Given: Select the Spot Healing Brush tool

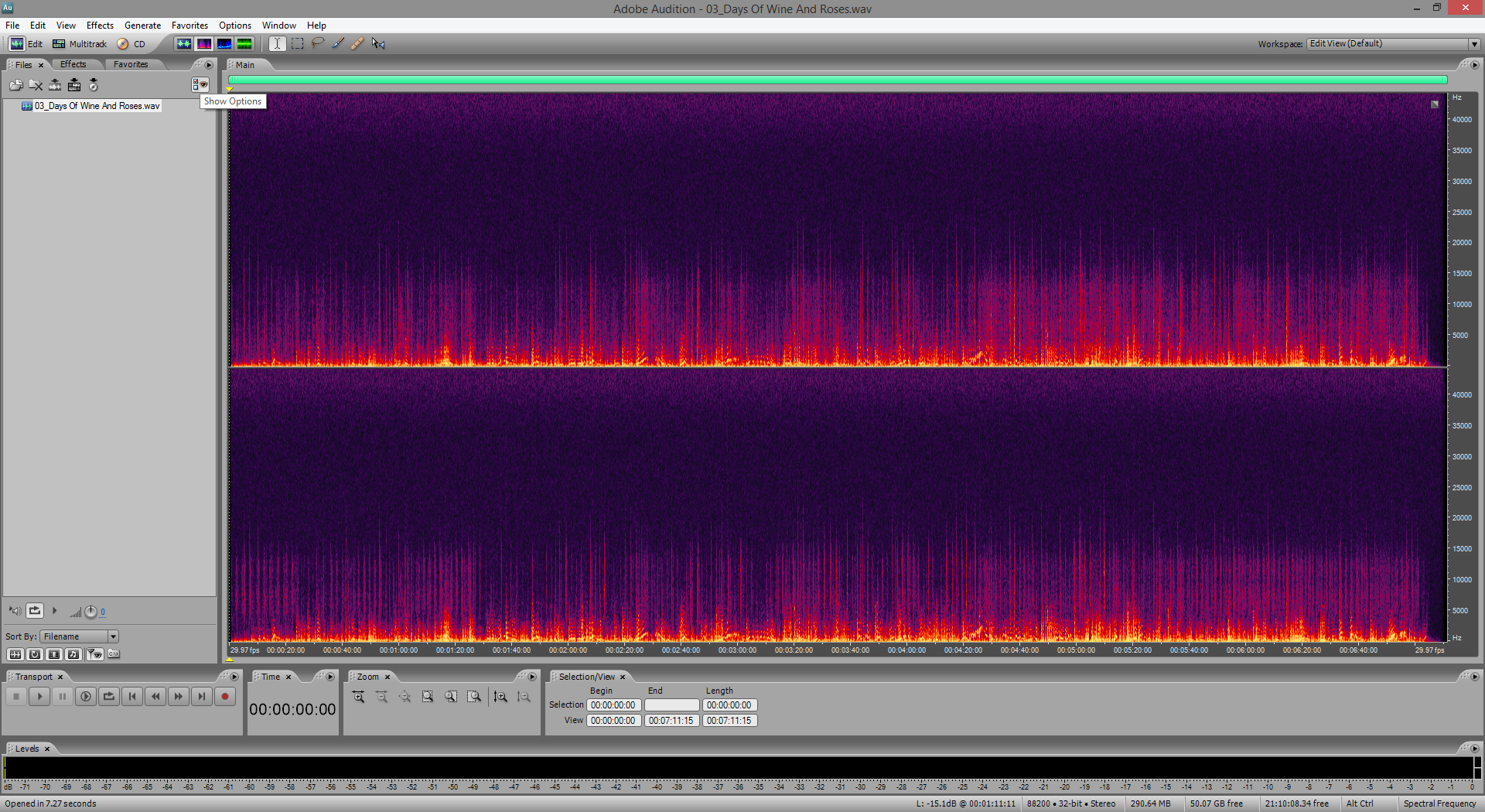Looking at the screenshot, I should coord(357,44).
